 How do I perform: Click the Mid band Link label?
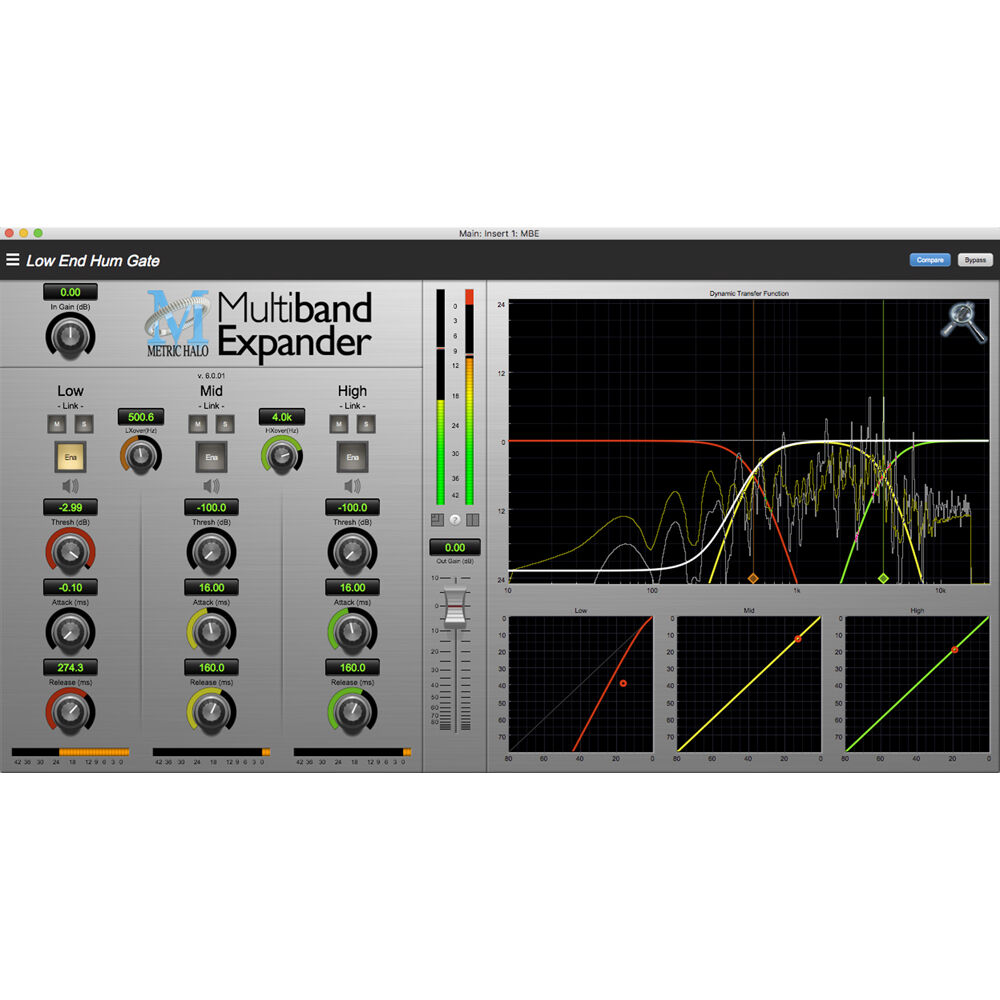(211, 406)
